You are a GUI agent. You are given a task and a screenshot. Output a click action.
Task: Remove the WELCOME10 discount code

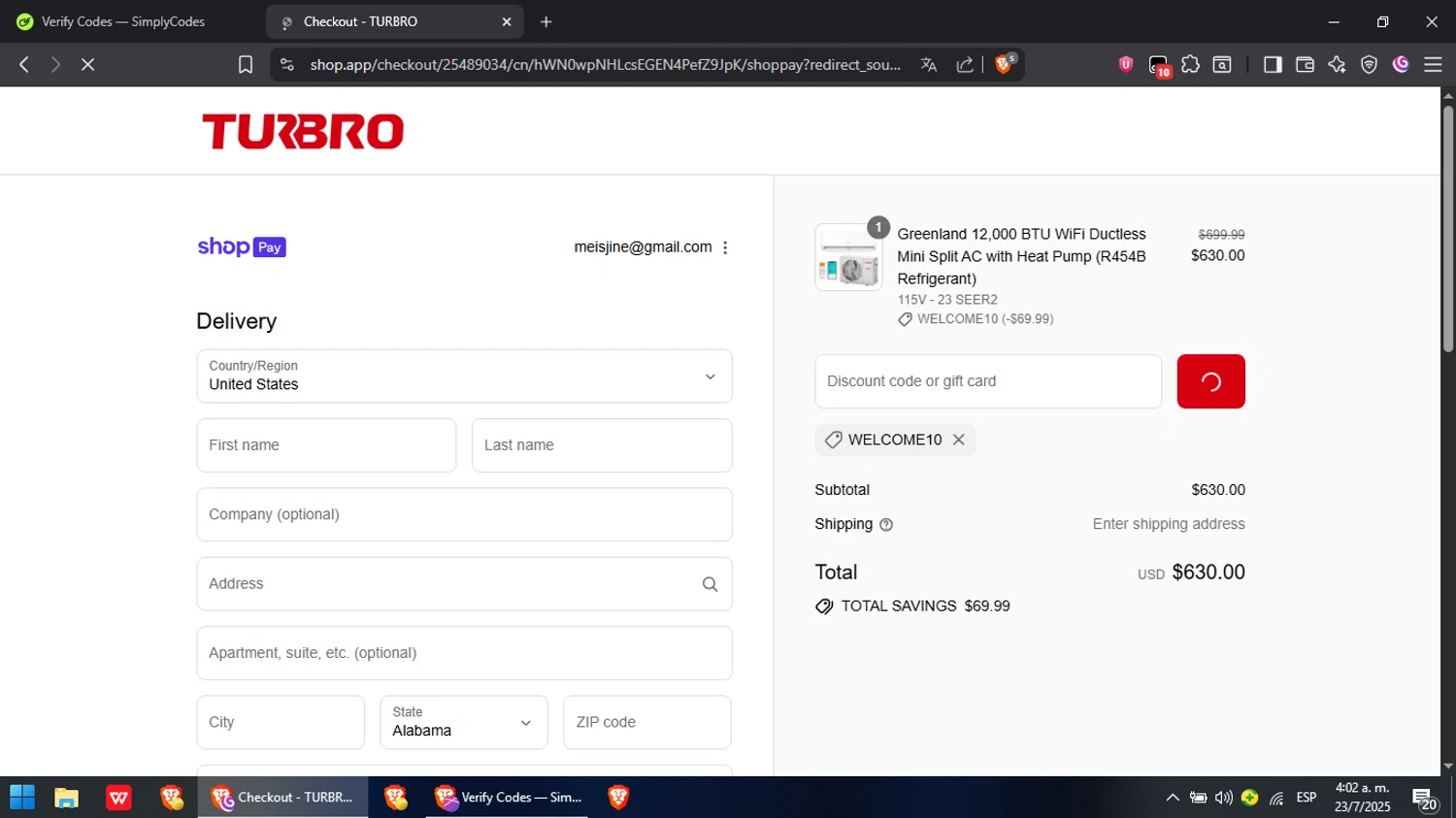pyautogui.click(x=959, y=440)
